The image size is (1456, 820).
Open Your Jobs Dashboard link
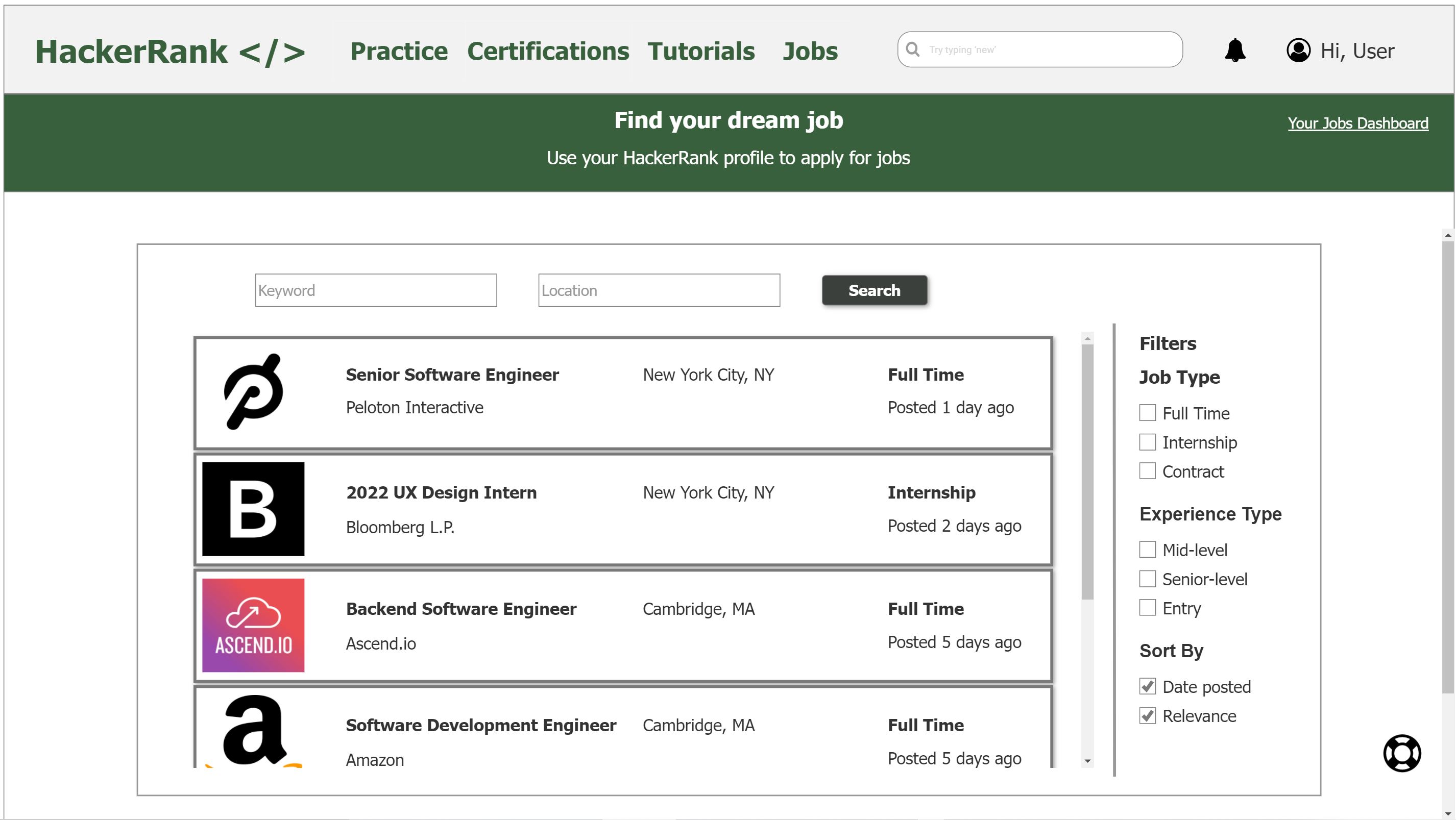1358,123
